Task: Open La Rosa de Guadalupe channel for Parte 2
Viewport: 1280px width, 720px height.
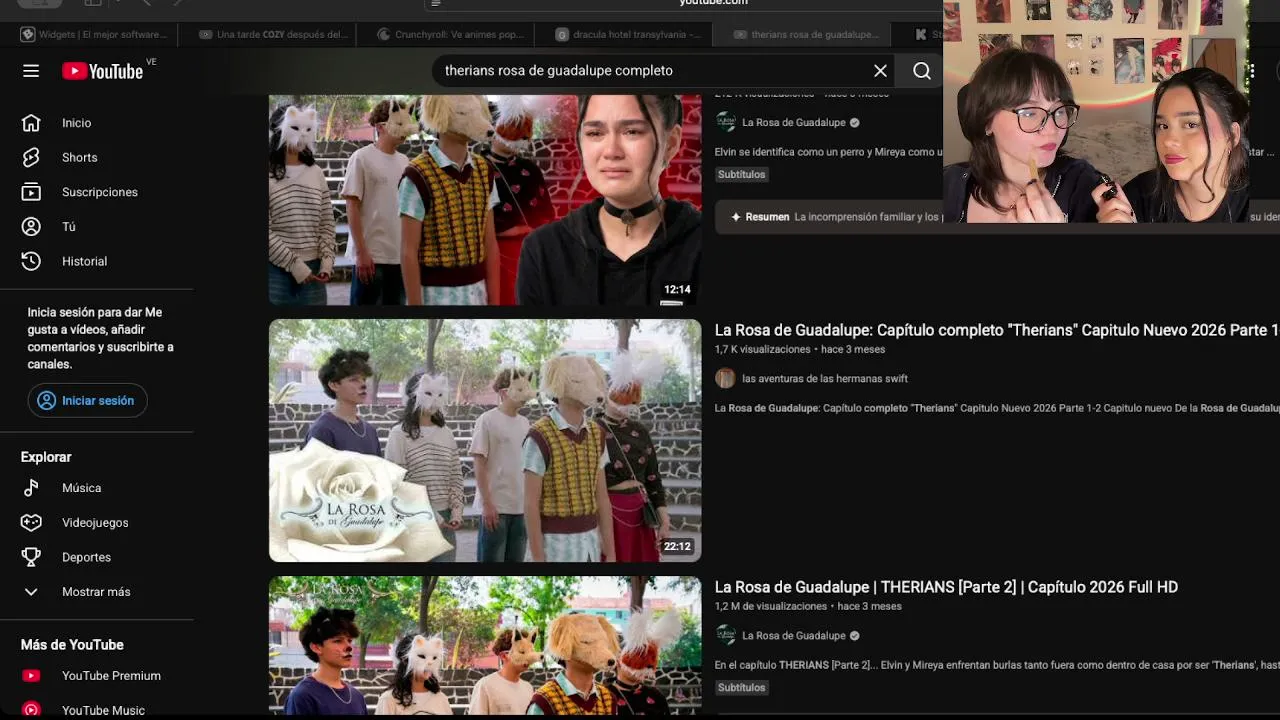Action: 794,636
